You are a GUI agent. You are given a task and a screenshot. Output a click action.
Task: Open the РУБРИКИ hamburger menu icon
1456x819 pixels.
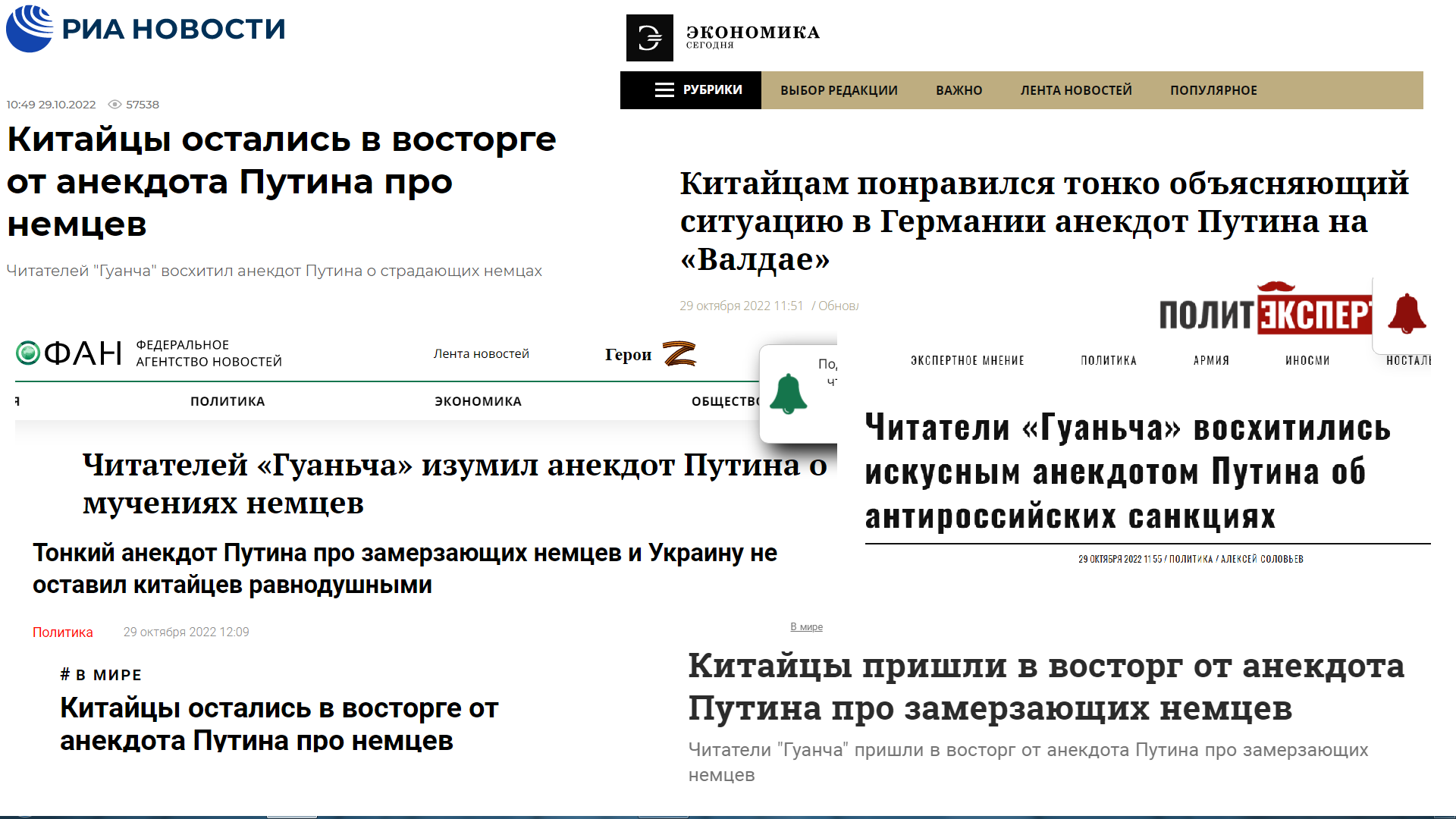click(x=664, y=90)
